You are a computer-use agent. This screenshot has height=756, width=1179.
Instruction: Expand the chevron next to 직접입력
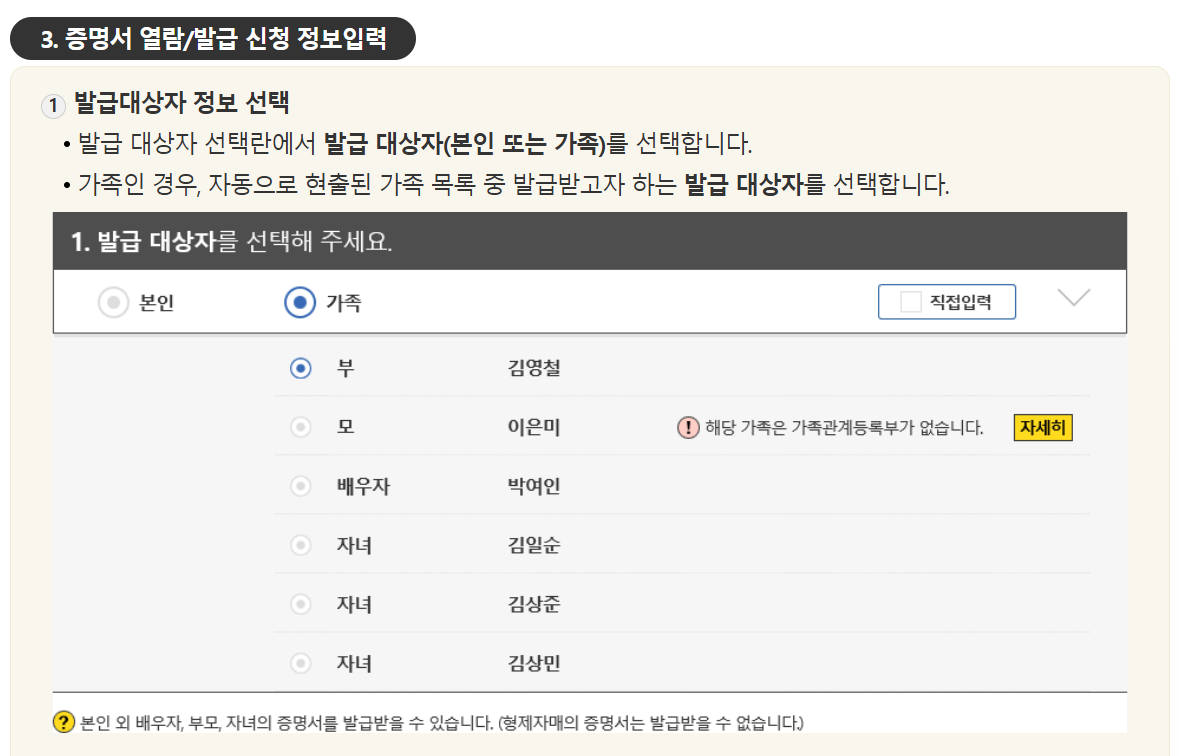(1074, 301)
